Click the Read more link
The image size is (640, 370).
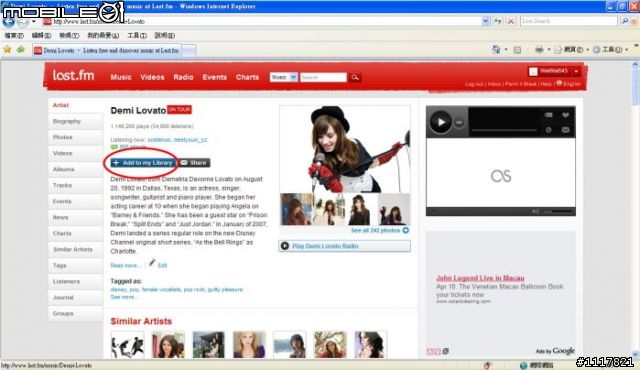coord(125,265)
